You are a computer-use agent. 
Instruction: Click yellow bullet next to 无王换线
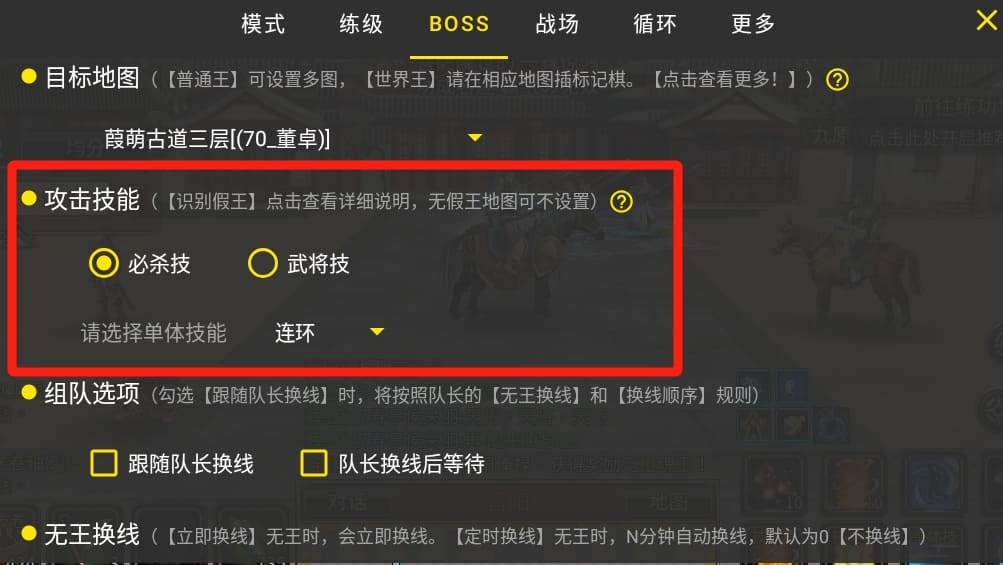(29, 533)
